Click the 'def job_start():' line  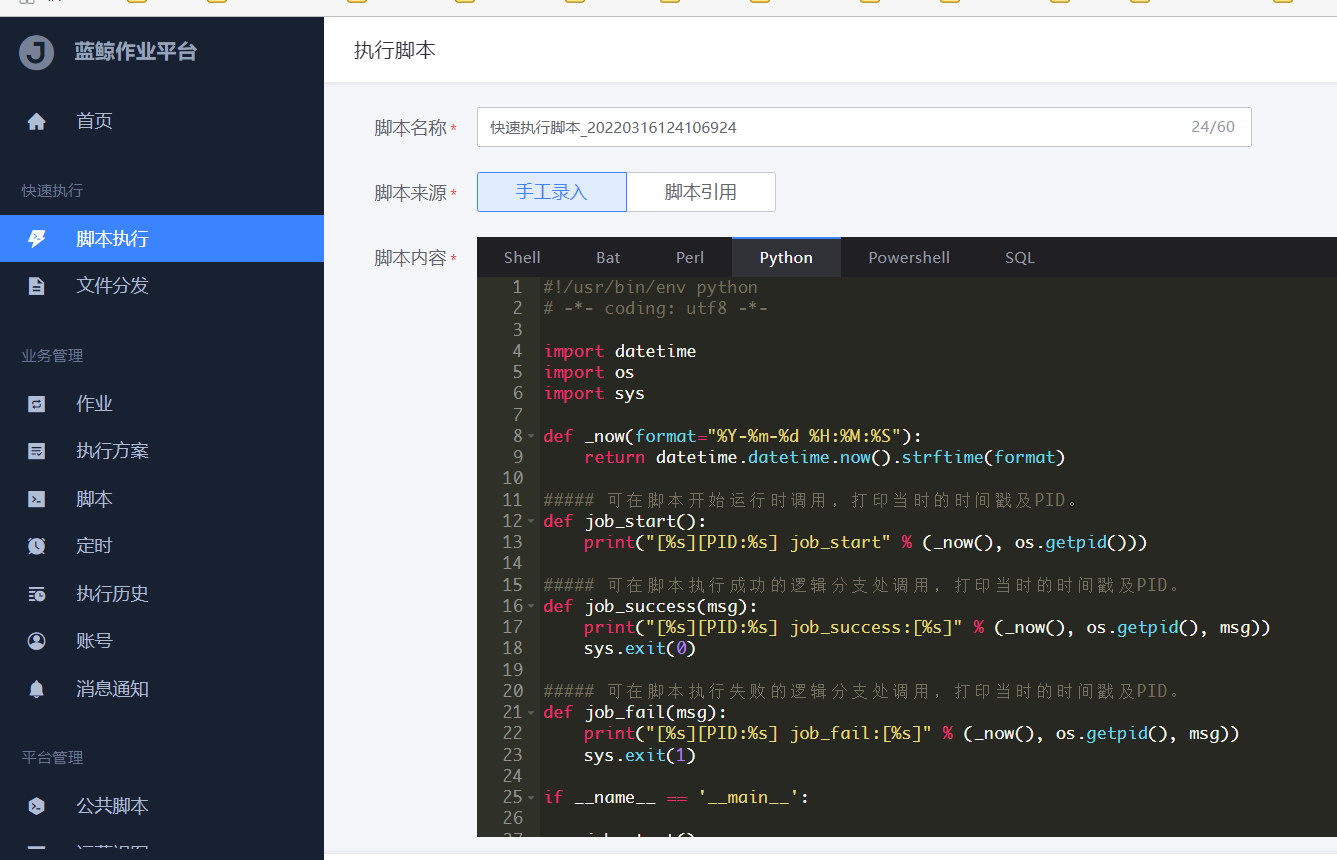pos(625,521)
